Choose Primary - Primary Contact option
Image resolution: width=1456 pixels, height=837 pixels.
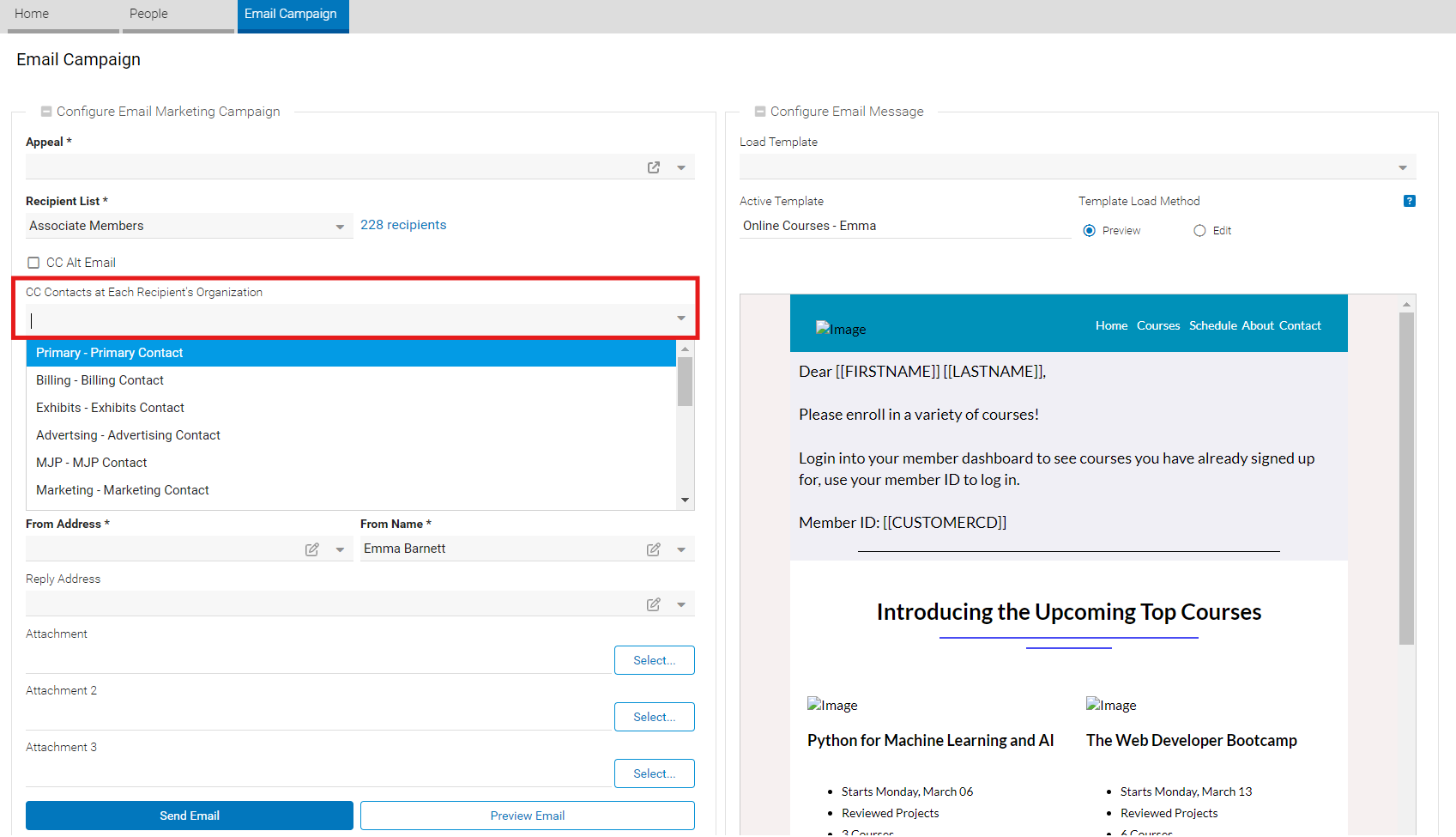coord(351,353)
